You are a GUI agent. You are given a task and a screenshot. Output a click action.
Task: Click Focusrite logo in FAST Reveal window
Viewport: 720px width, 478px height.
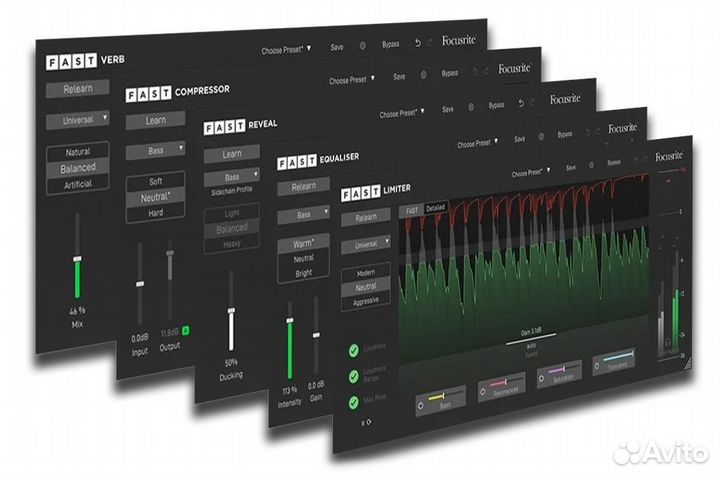565,99
